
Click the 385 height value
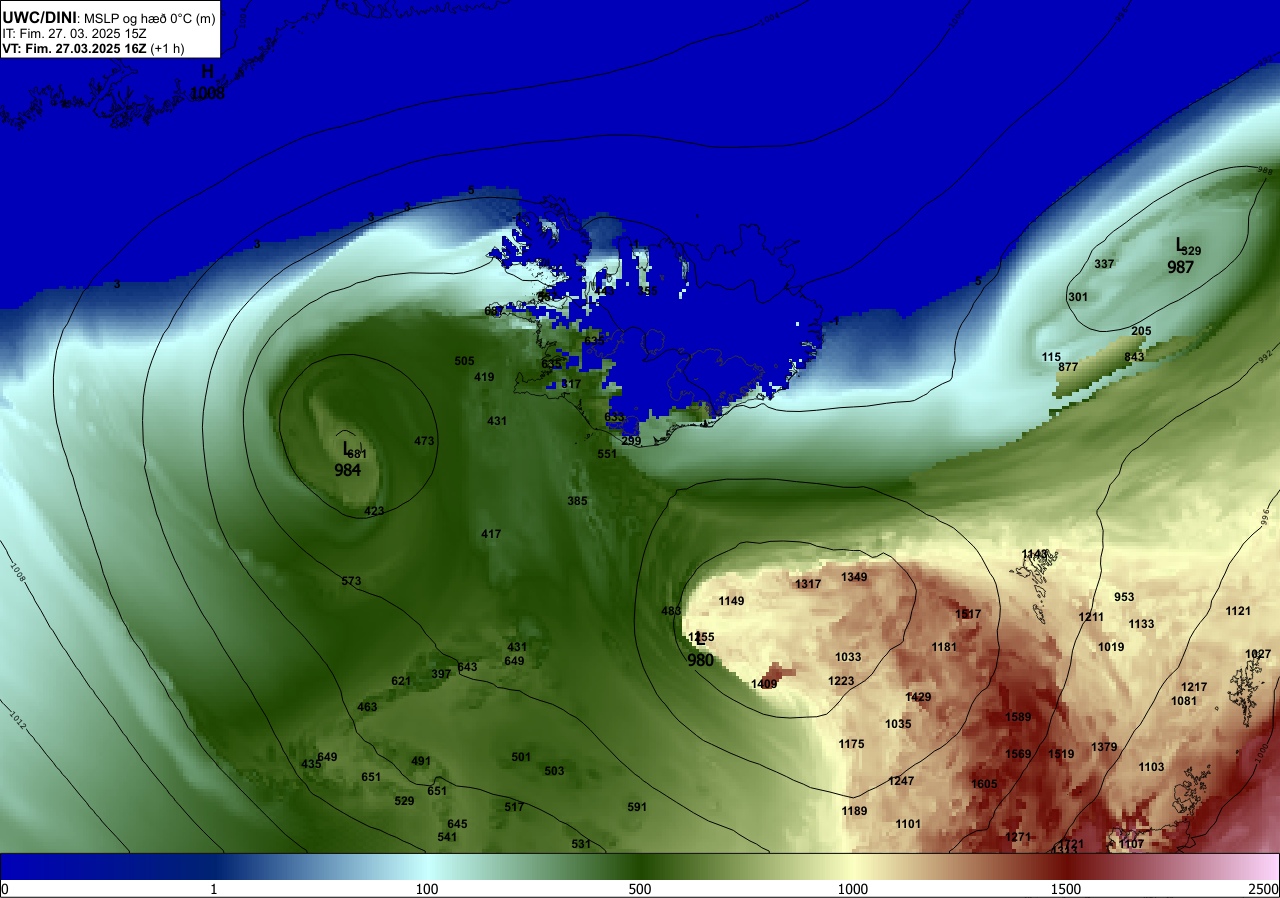pyautogui.click(x=577, y=501)
